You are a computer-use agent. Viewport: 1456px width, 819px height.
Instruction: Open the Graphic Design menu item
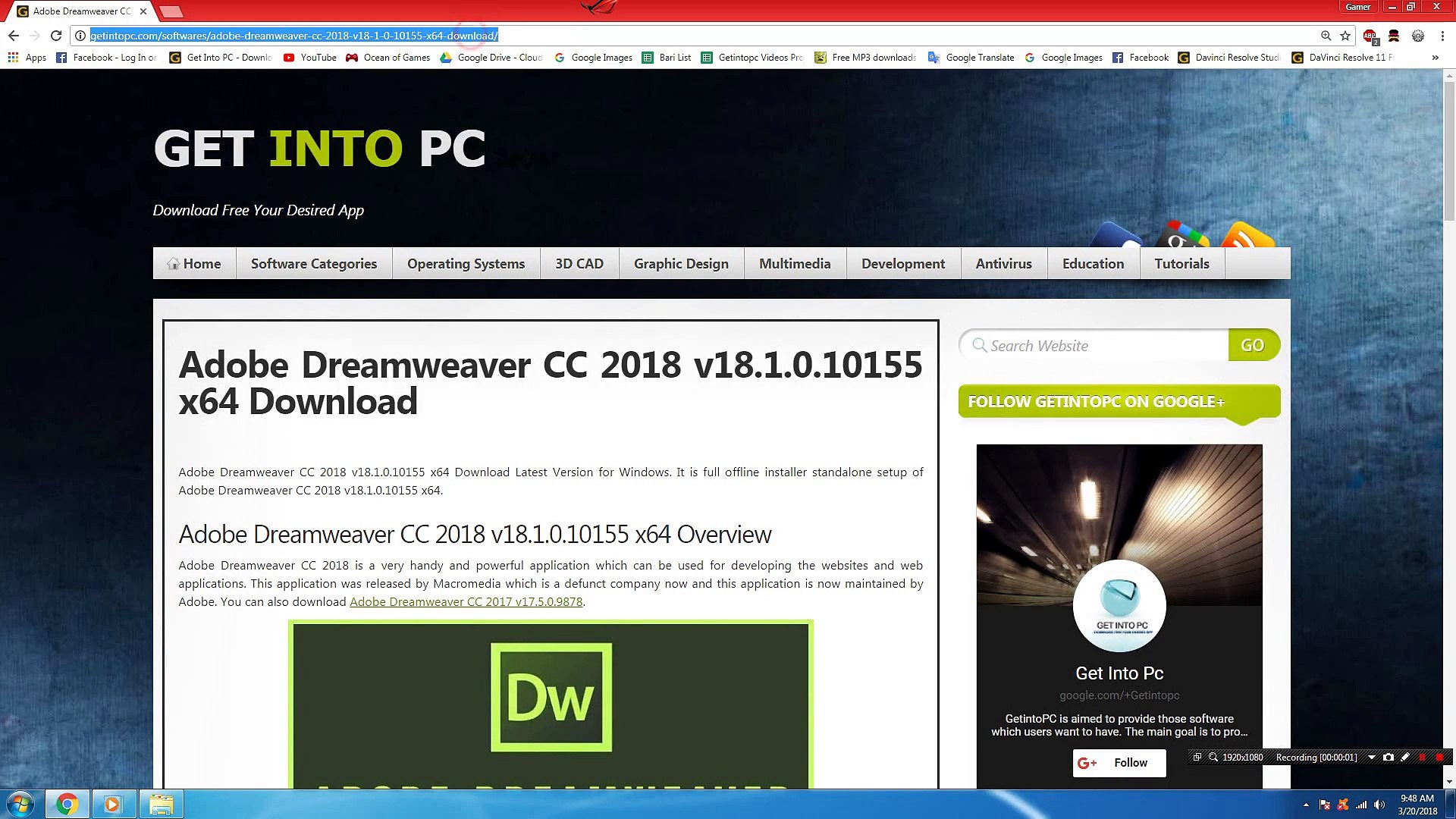(x=681, y=264)
